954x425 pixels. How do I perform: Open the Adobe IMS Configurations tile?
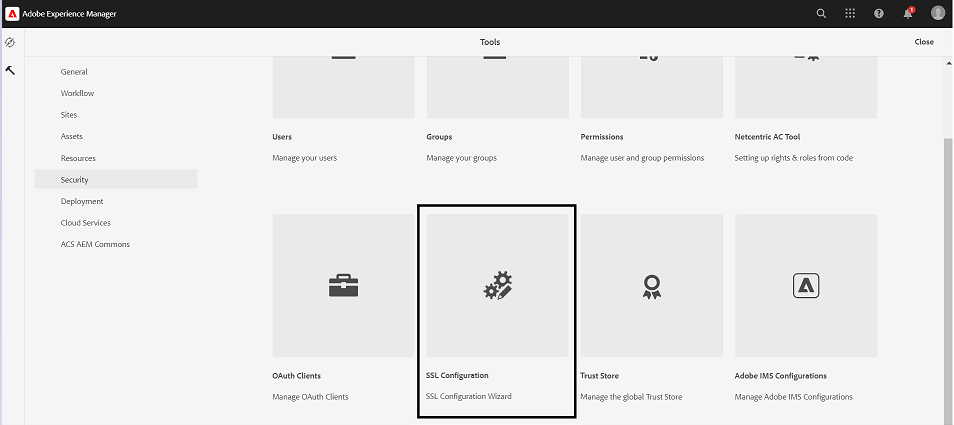click(x=805, y=286)
